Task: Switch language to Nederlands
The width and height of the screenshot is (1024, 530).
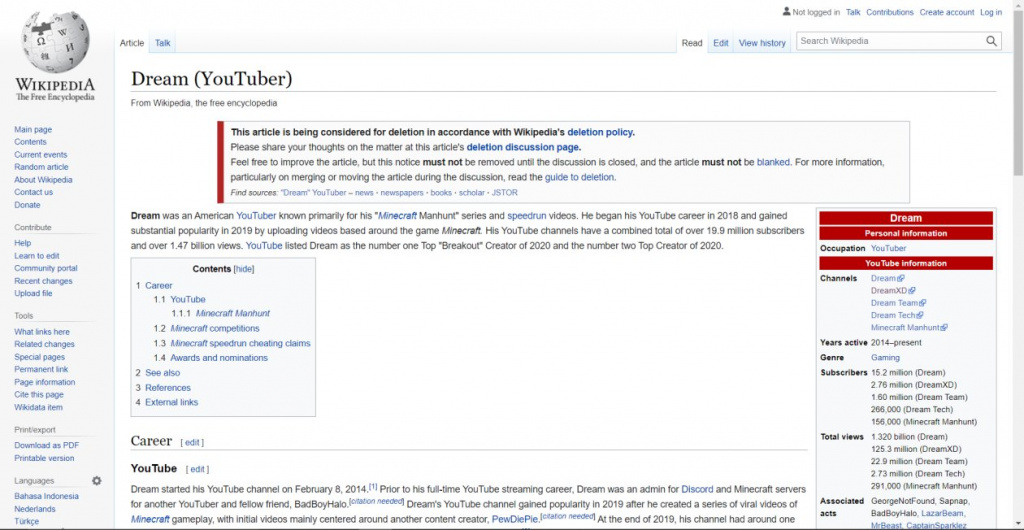Action: [35, 509]
